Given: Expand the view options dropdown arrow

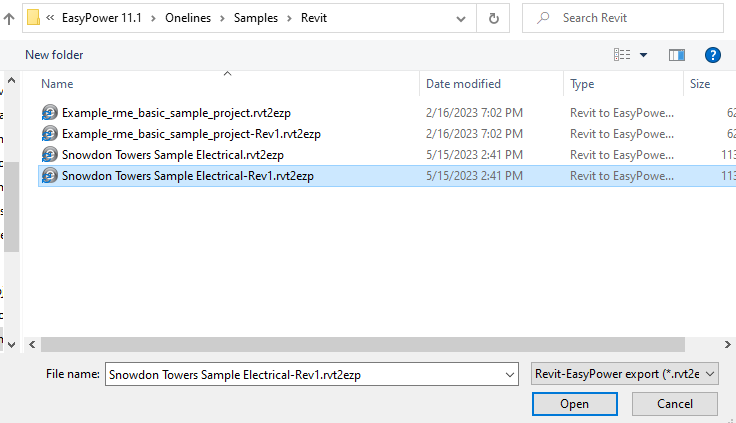Looking at the screenshot, I should click(x=644, y=55).
